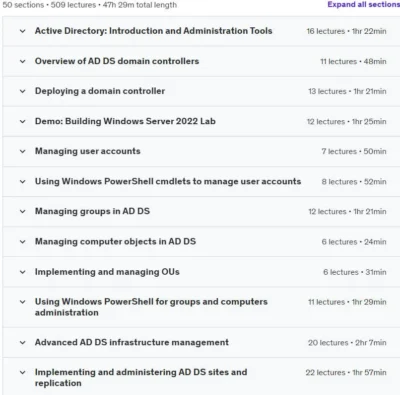400x395 pixels.
Task: Expand the Managing computer objects chevron
Action: pos(23,242)
